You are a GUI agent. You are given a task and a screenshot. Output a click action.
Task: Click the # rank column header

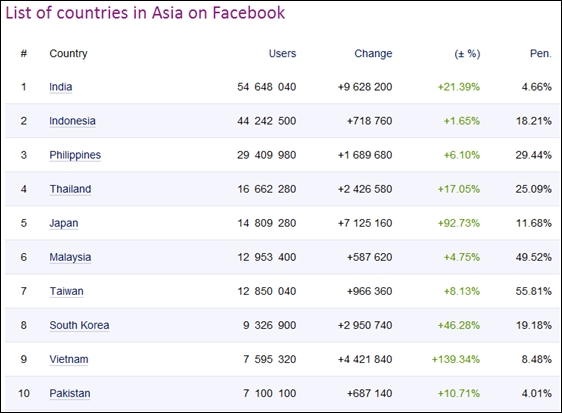pos(24,53)
